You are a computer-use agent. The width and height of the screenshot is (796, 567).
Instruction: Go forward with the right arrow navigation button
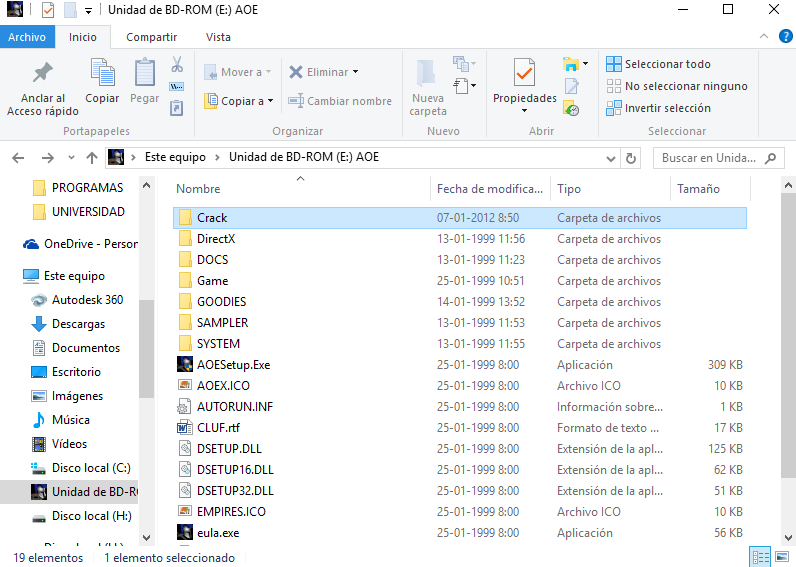(47, 158)
